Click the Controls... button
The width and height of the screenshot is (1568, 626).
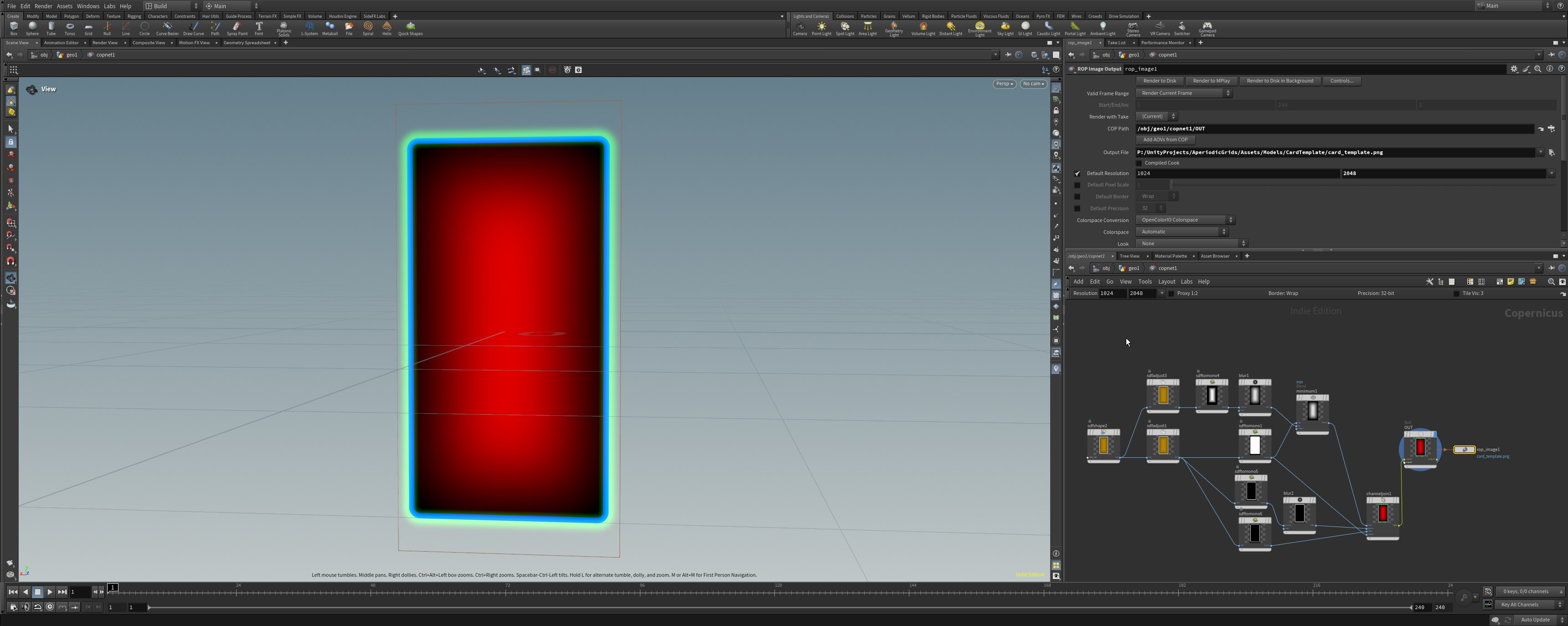point(1341,81)
